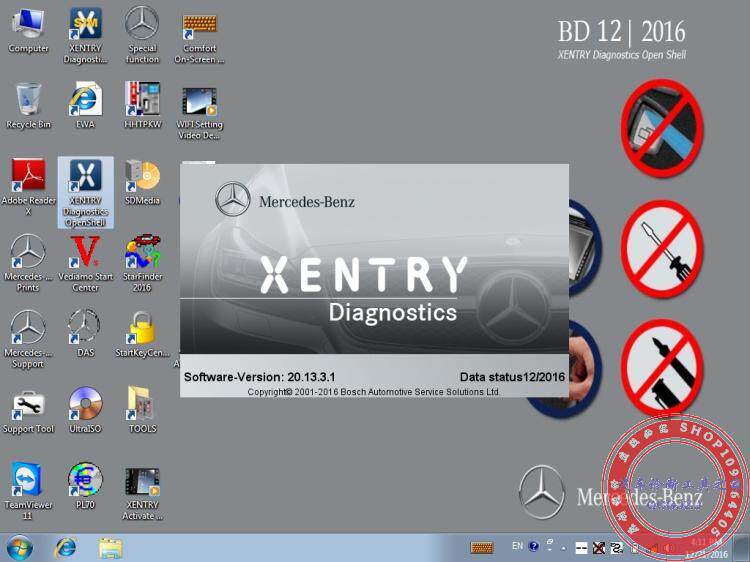This screenshot has height=562, width=750.
Task: Show hidden tray icons arrow
Action: 564,548
